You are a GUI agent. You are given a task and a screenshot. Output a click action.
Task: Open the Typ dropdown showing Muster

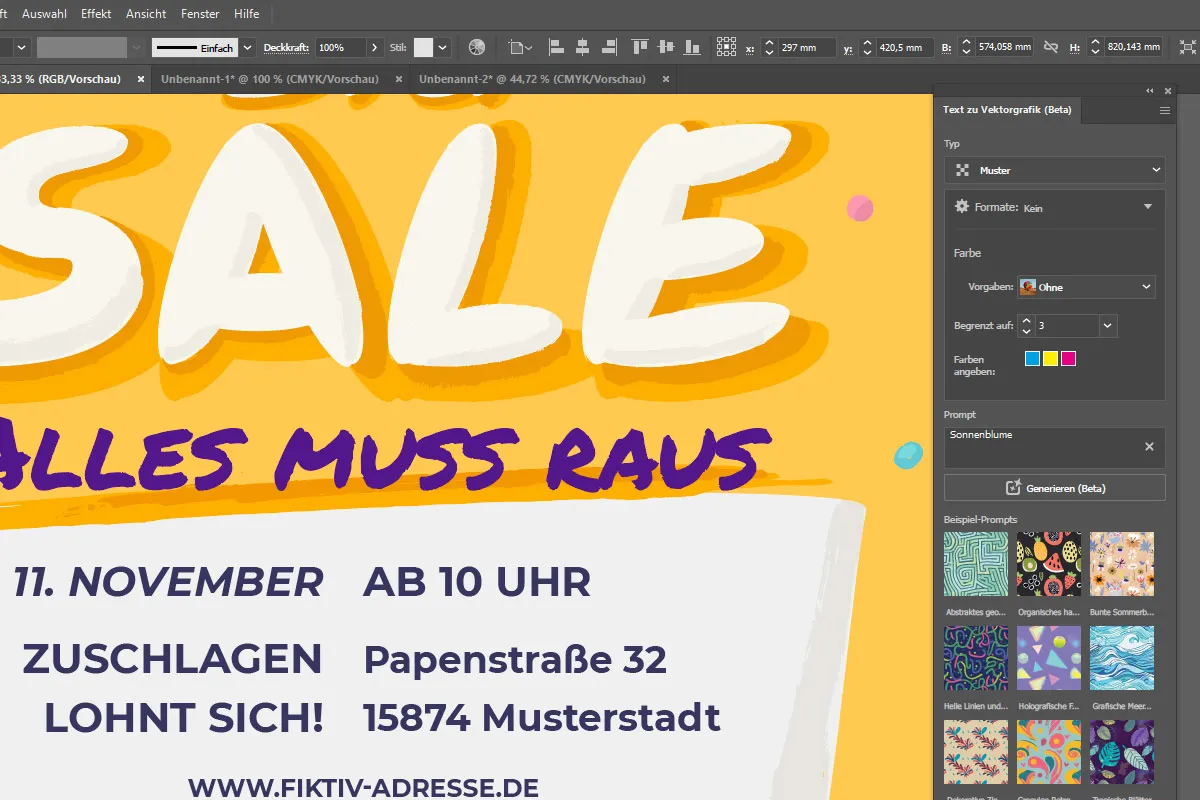1055,170
